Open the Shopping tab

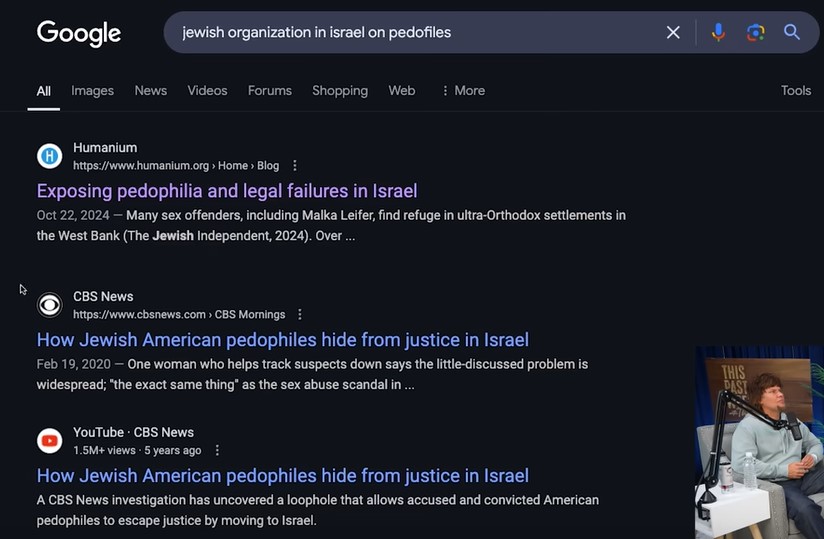pos(340,91)
